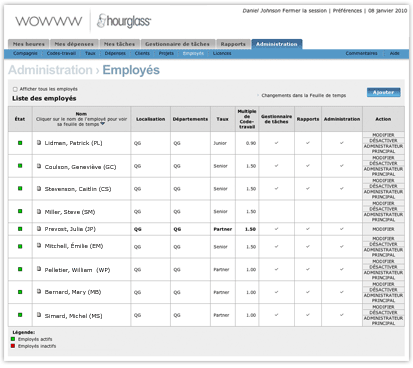Screen dimensions: 413x368
Task: Click the green Employés actifs legend square
Action: tap(13, 339)
